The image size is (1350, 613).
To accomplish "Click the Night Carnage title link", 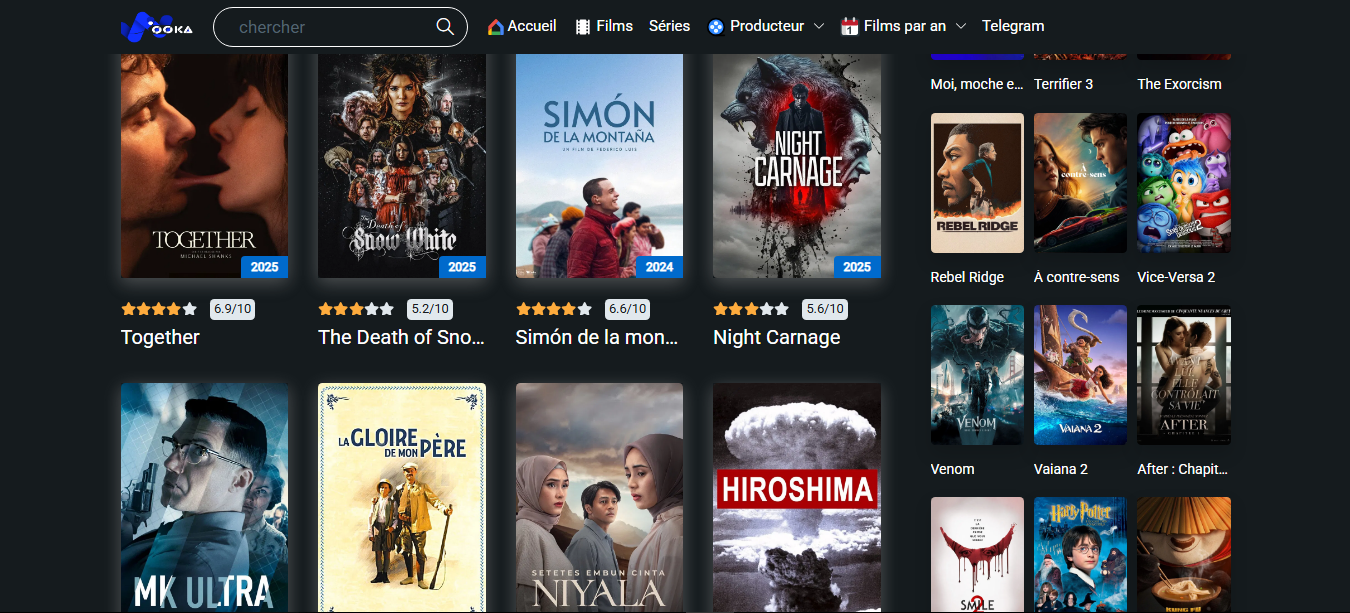I will [x=777, y=337].
